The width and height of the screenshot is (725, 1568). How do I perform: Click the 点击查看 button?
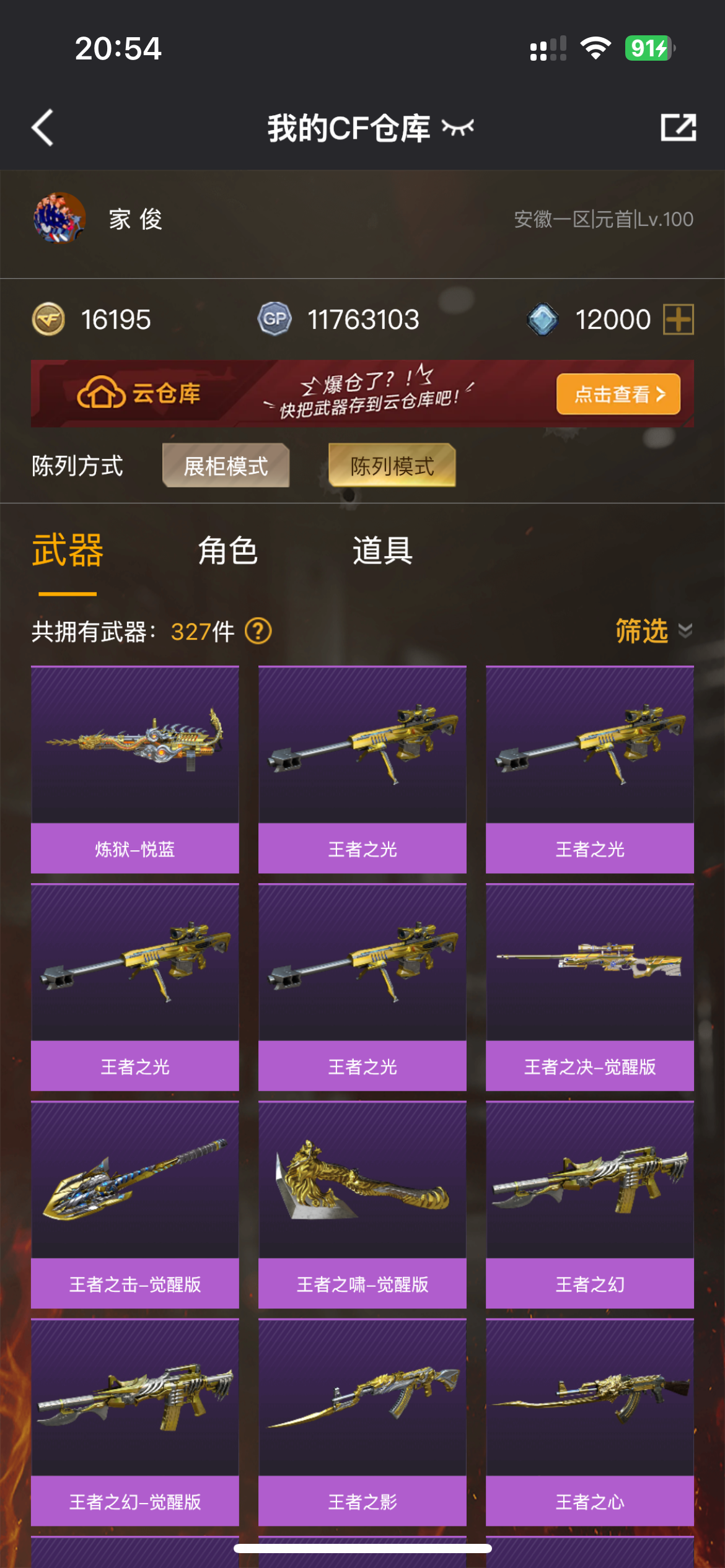(x=618, y=394)
